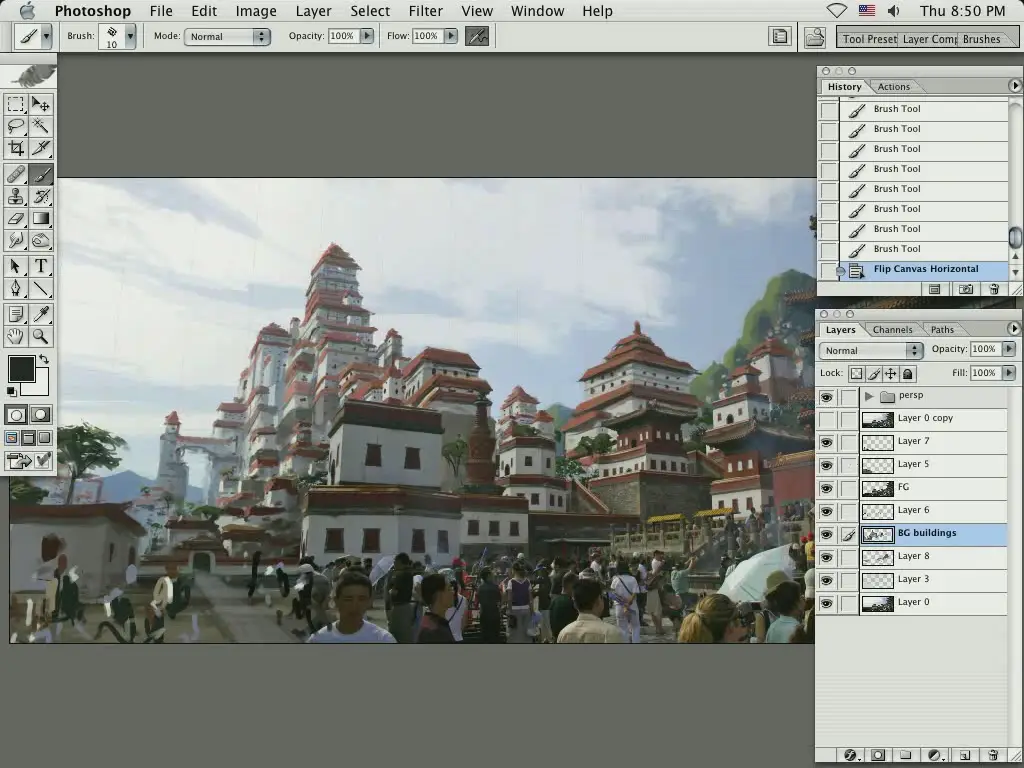Select the Hand tool
The width and height of the screenshot is (1024, 768).
pos(16,336)
